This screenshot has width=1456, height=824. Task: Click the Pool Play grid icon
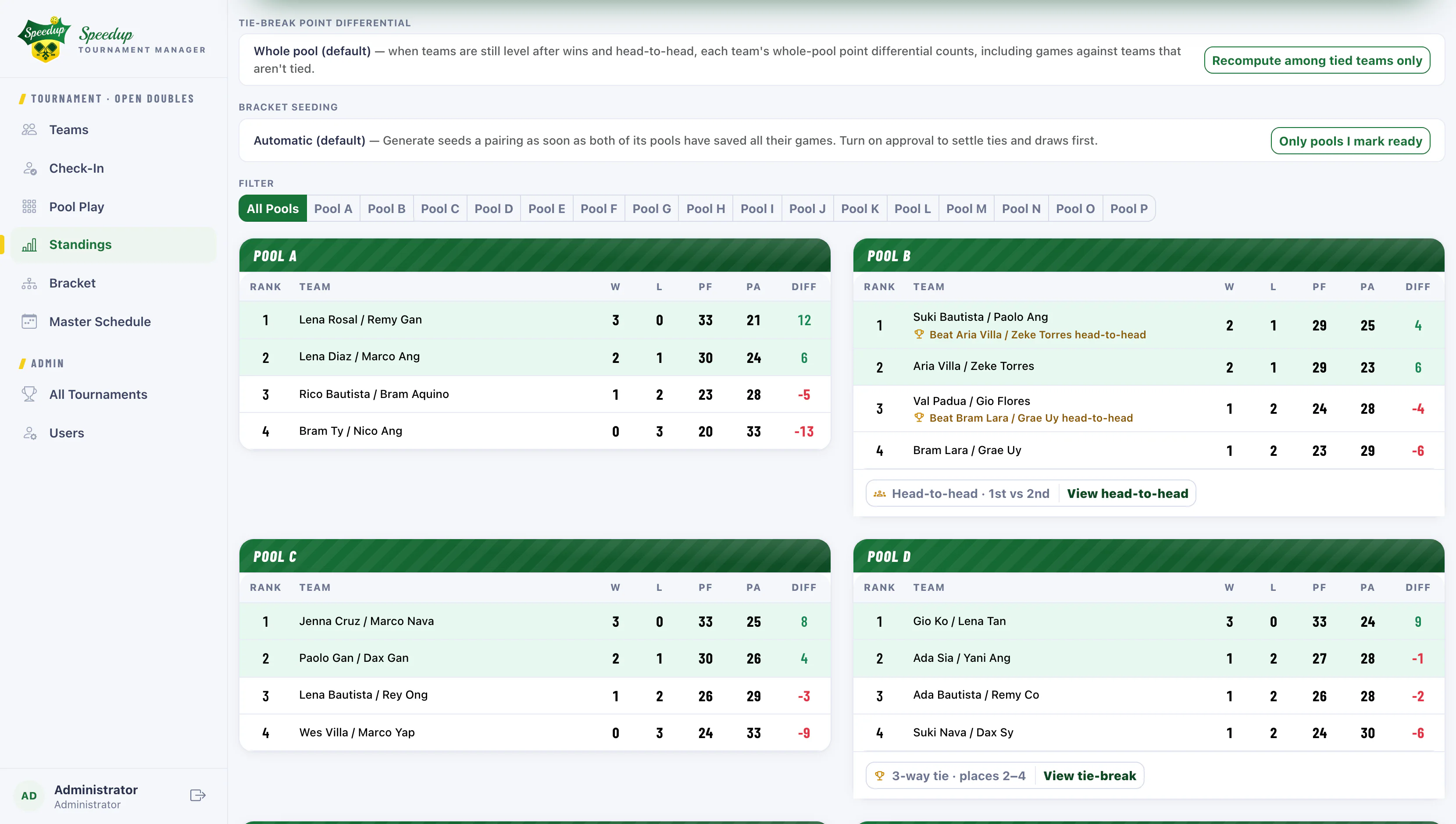point(29,206)
